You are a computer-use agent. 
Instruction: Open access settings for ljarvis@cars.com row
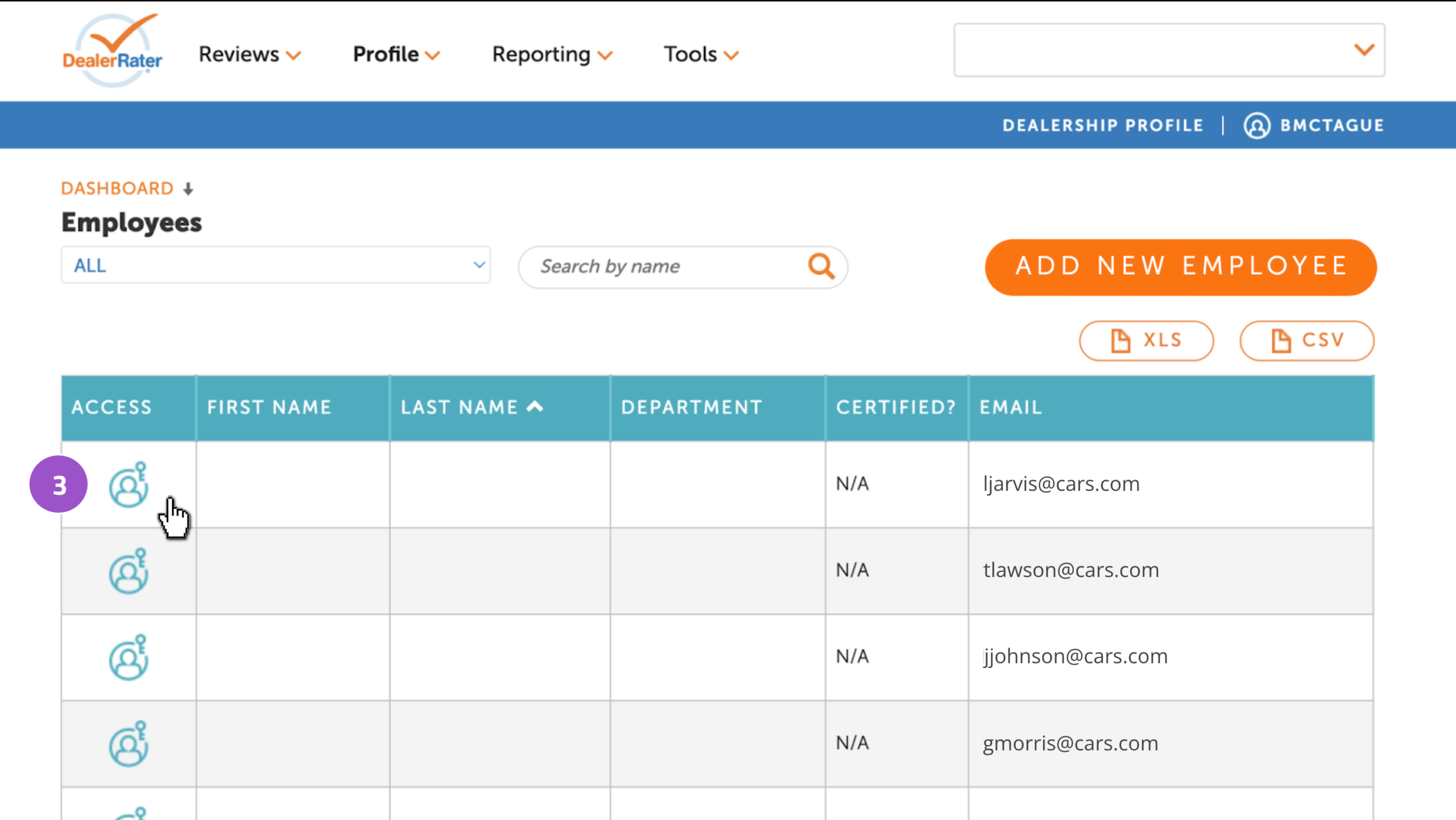click(x=129, y=485)
